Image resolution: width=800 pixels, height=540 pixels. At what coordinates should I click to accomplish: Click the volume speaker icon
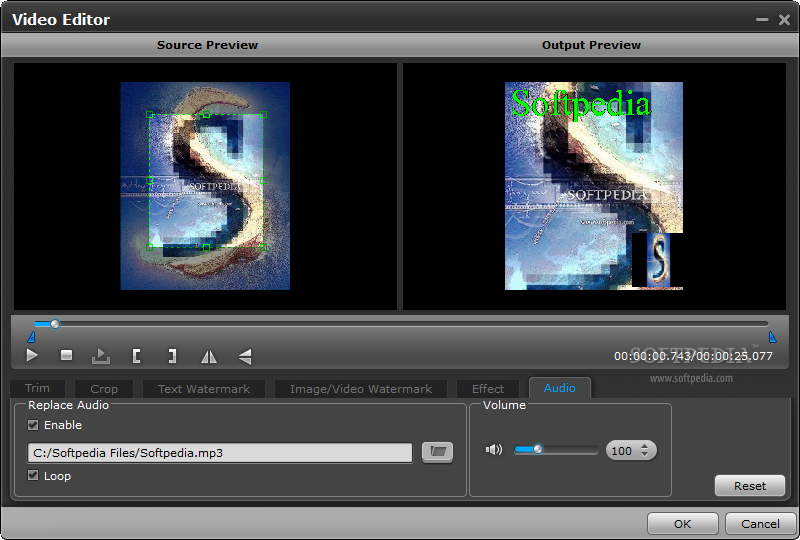pyautogui.click(x=493, y=450)
